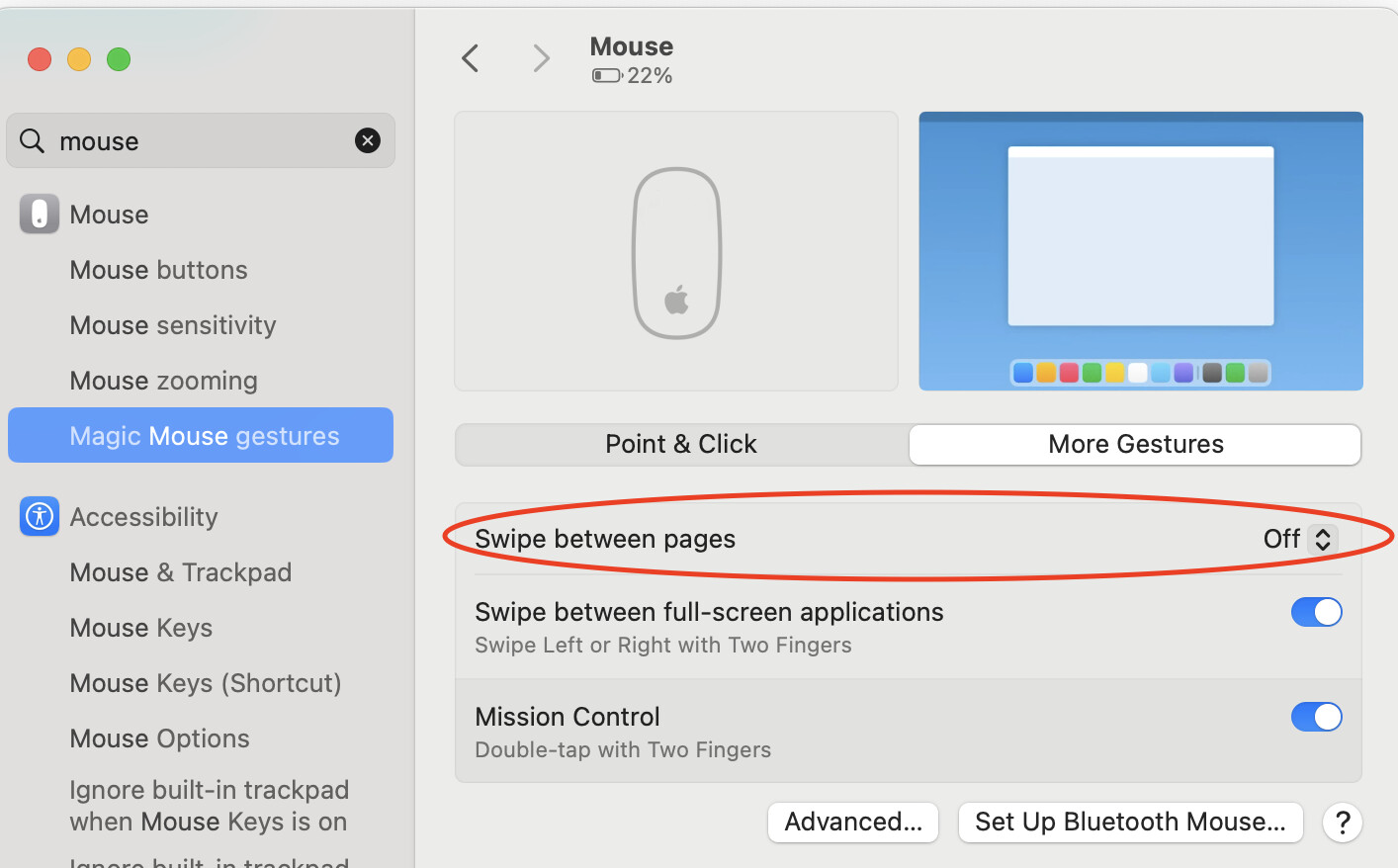The image size is (1398, 868).
Task: Click in the search field containing mouse
Action: pyautogui.click(x=201, y=140)
